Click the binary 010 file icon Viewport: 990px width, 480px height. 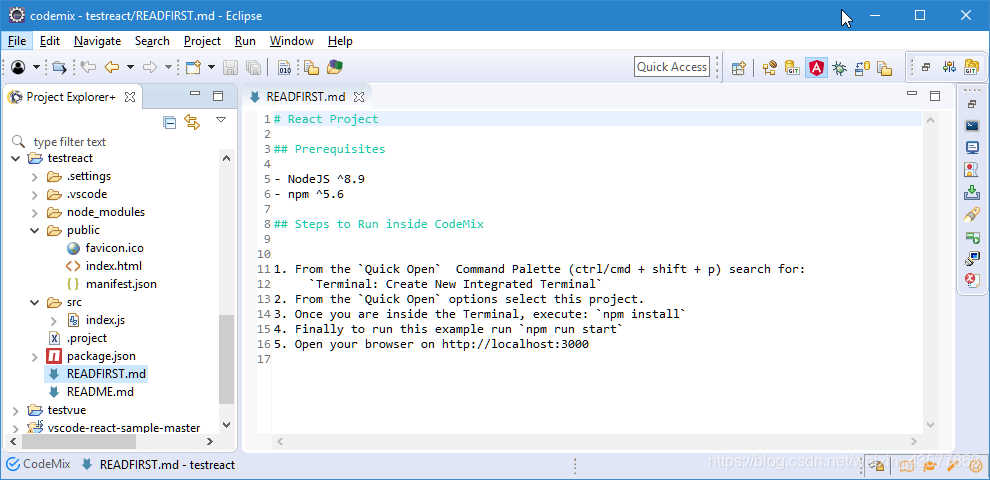(x=285, y=67)
